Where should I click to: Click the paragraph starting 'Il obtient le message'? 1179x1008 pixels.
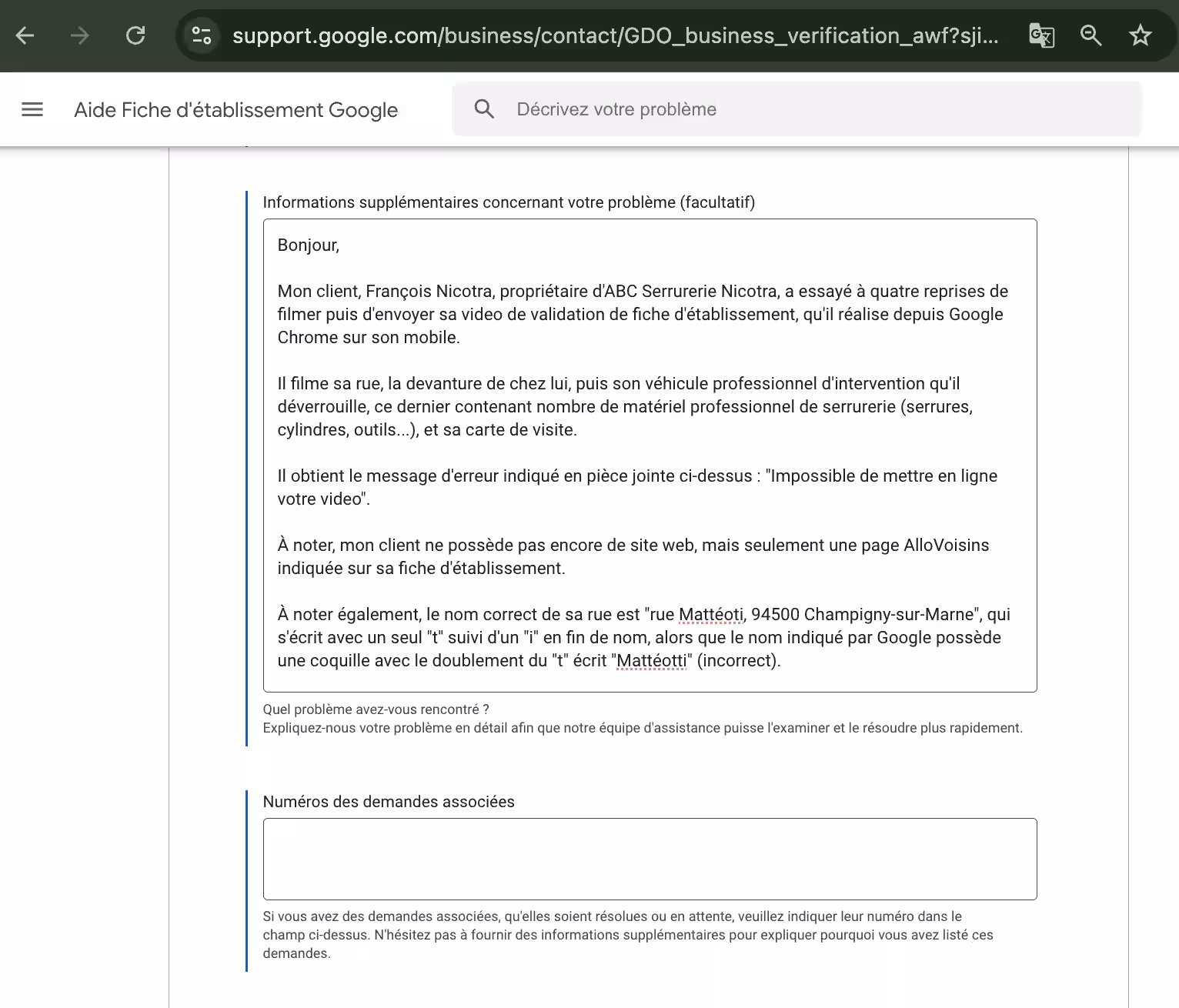tap(637, 487)
